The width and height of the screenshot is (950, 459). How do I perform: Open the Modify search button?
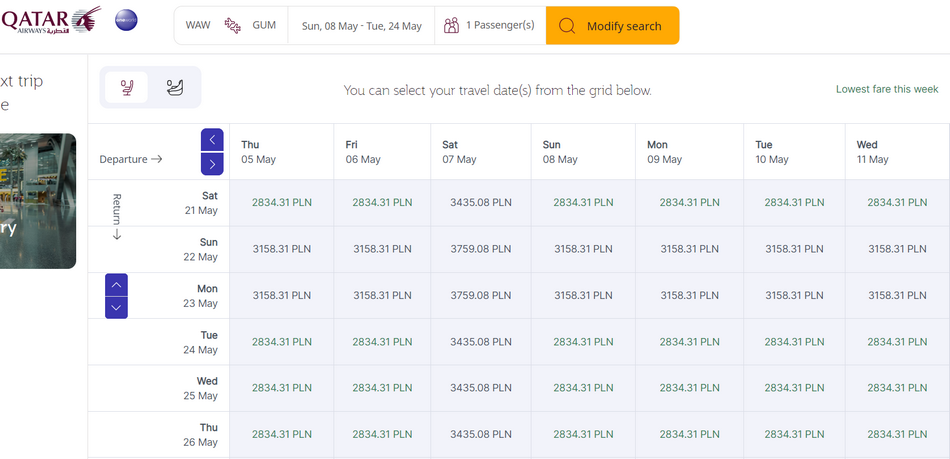613,25
